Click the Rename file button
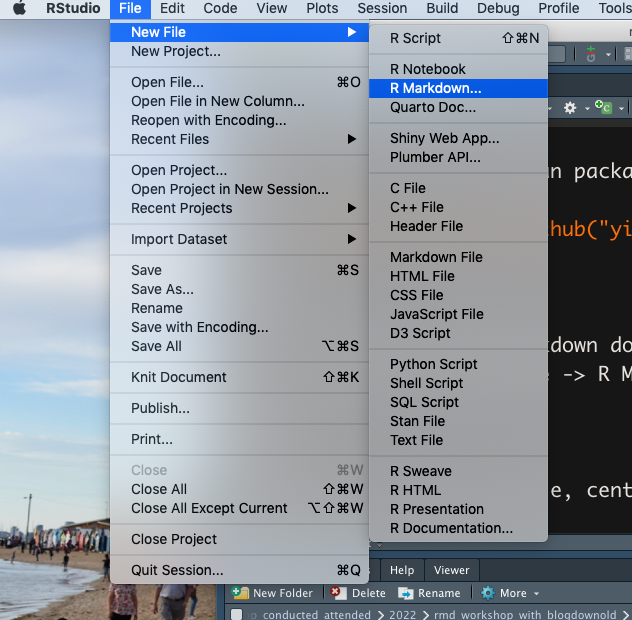Image resolution: width=632 pixels, height=620 pixels. coord(429,593)
